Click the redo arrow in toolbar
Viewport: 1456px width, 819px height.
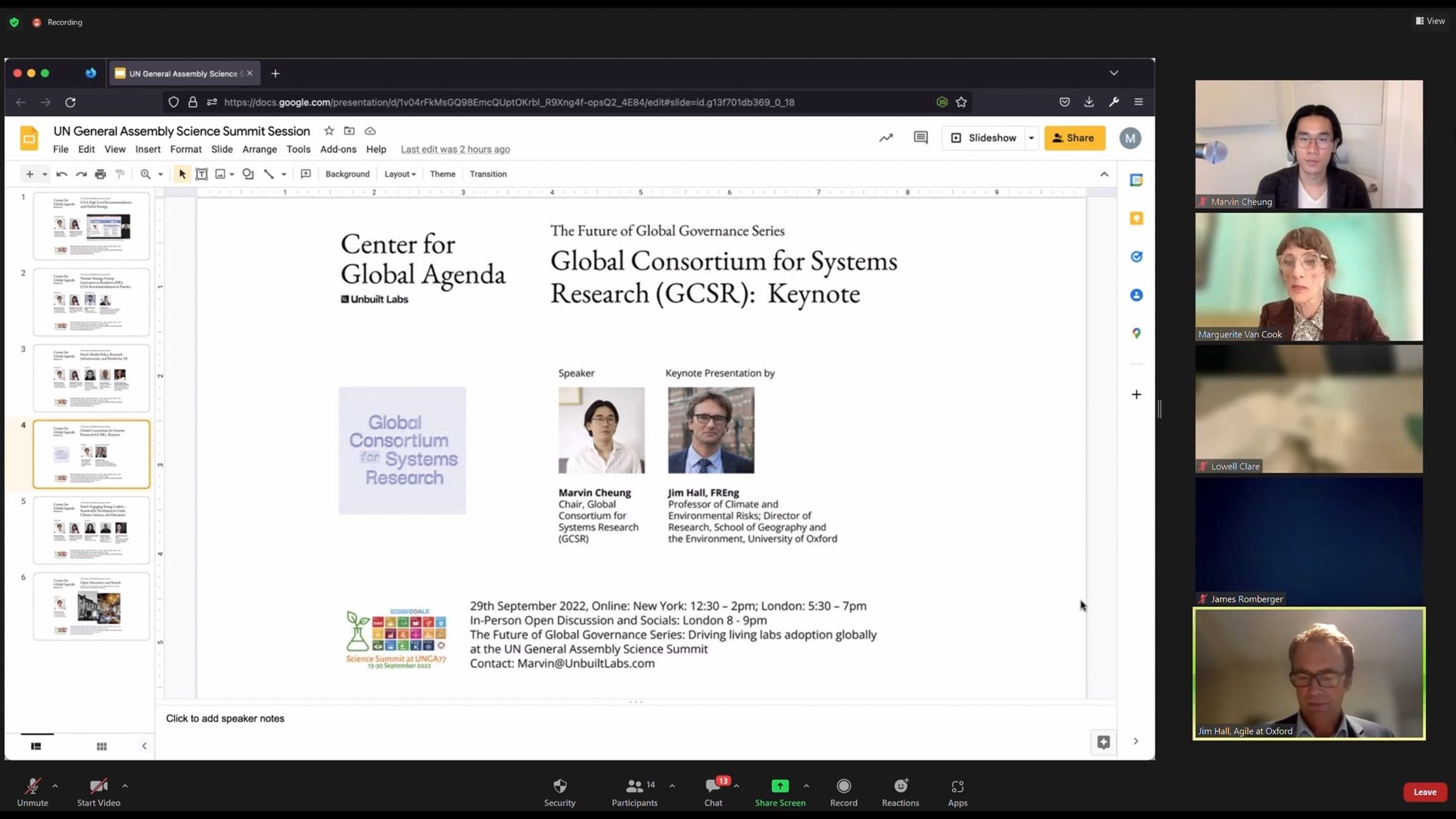[x=81, y=174]
